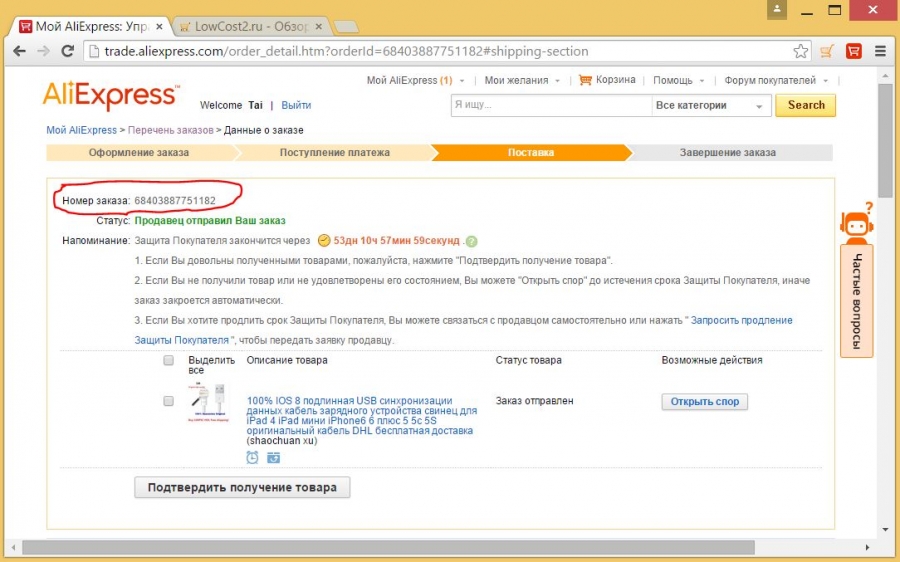Click Мой AliExpress breadcrumb link

click(82, 130)
